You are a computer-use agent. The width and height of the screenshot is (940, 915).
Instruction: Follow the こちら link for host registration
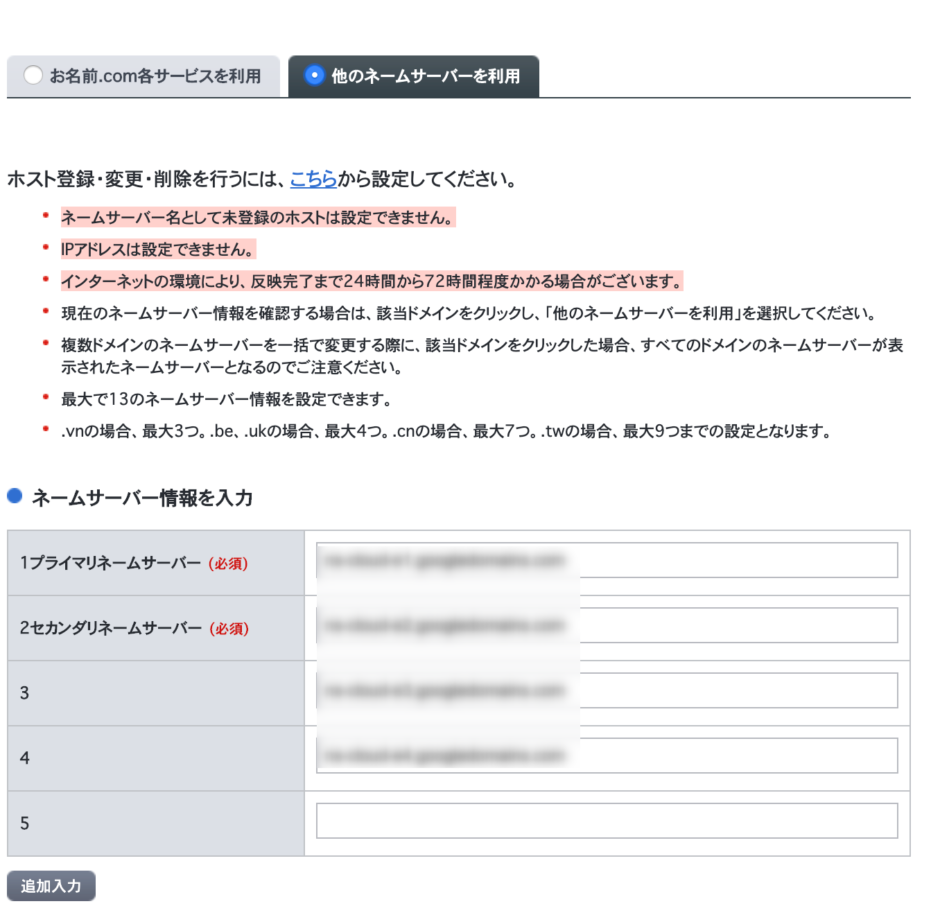[313, 180]
